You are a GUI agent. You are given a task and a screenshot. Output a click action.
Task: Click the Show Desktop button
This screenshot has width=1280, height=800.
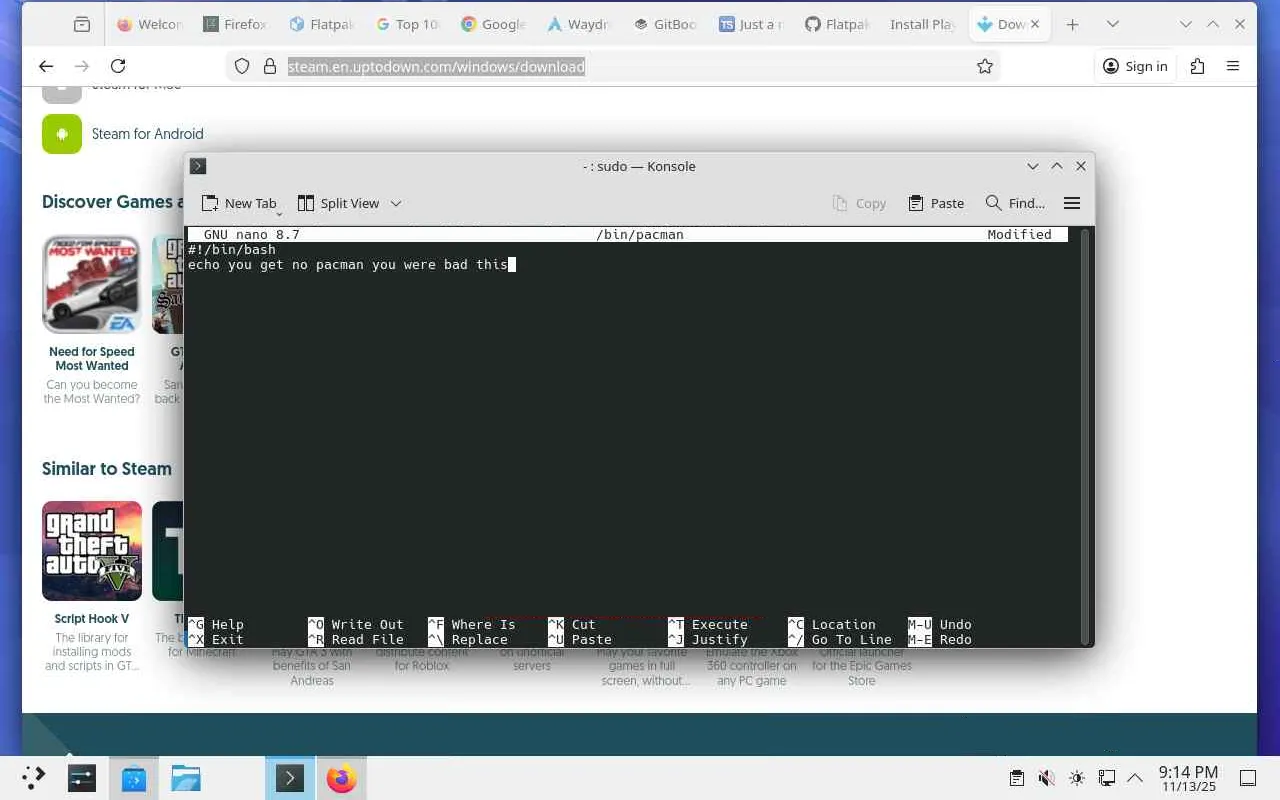1248,778
